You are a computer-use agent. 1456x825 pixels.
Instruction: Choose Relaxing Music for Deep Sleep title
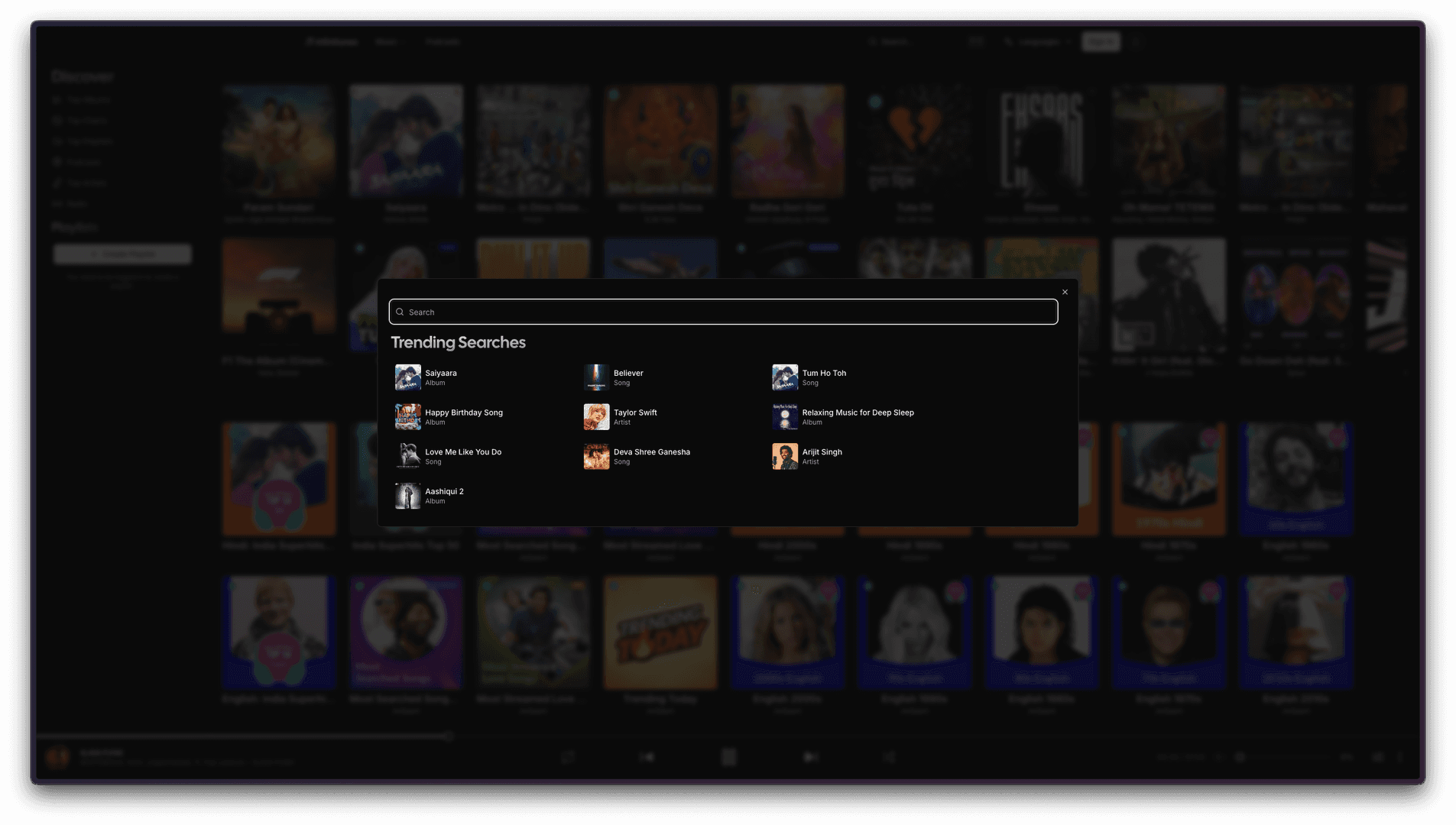[x=858, y=412]
